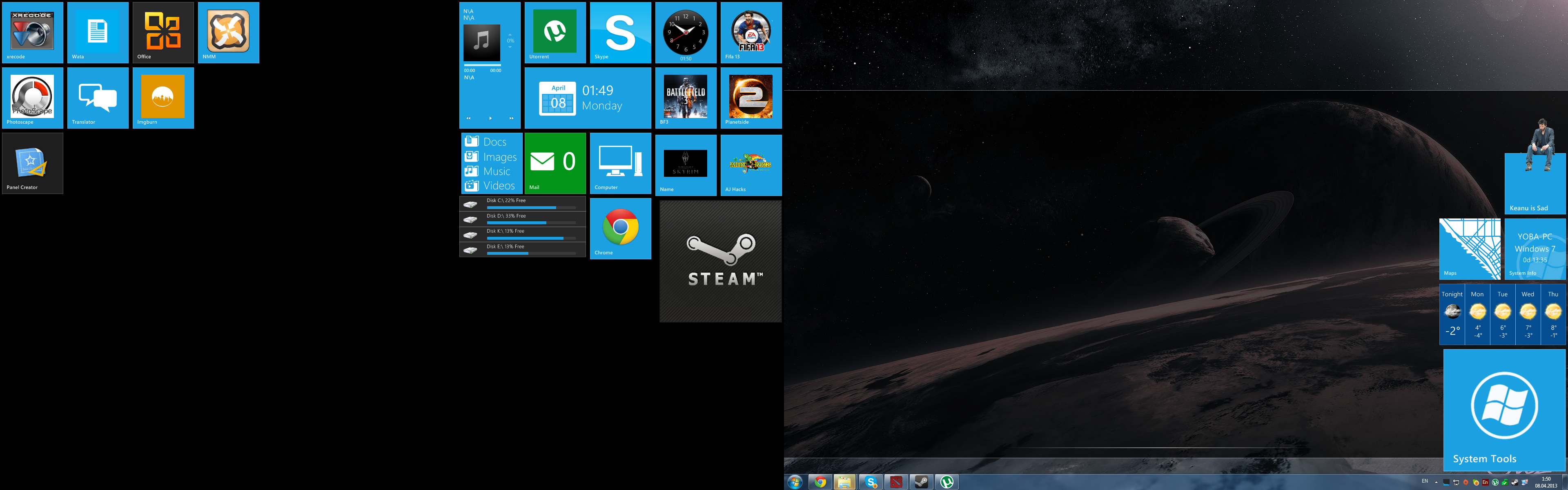Click the Steam icon in system tray

[x=1515, y=482]
